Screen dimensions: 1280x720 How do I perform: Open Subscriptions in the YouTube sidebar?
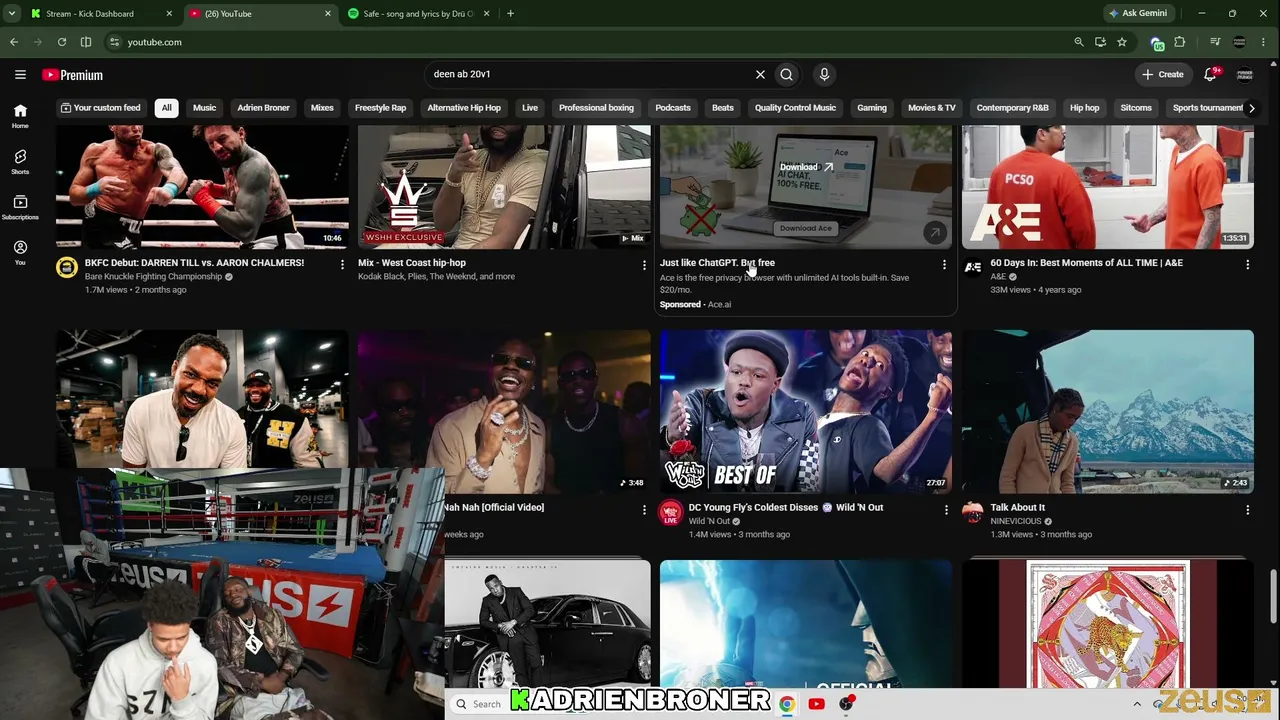coord(20,207)
